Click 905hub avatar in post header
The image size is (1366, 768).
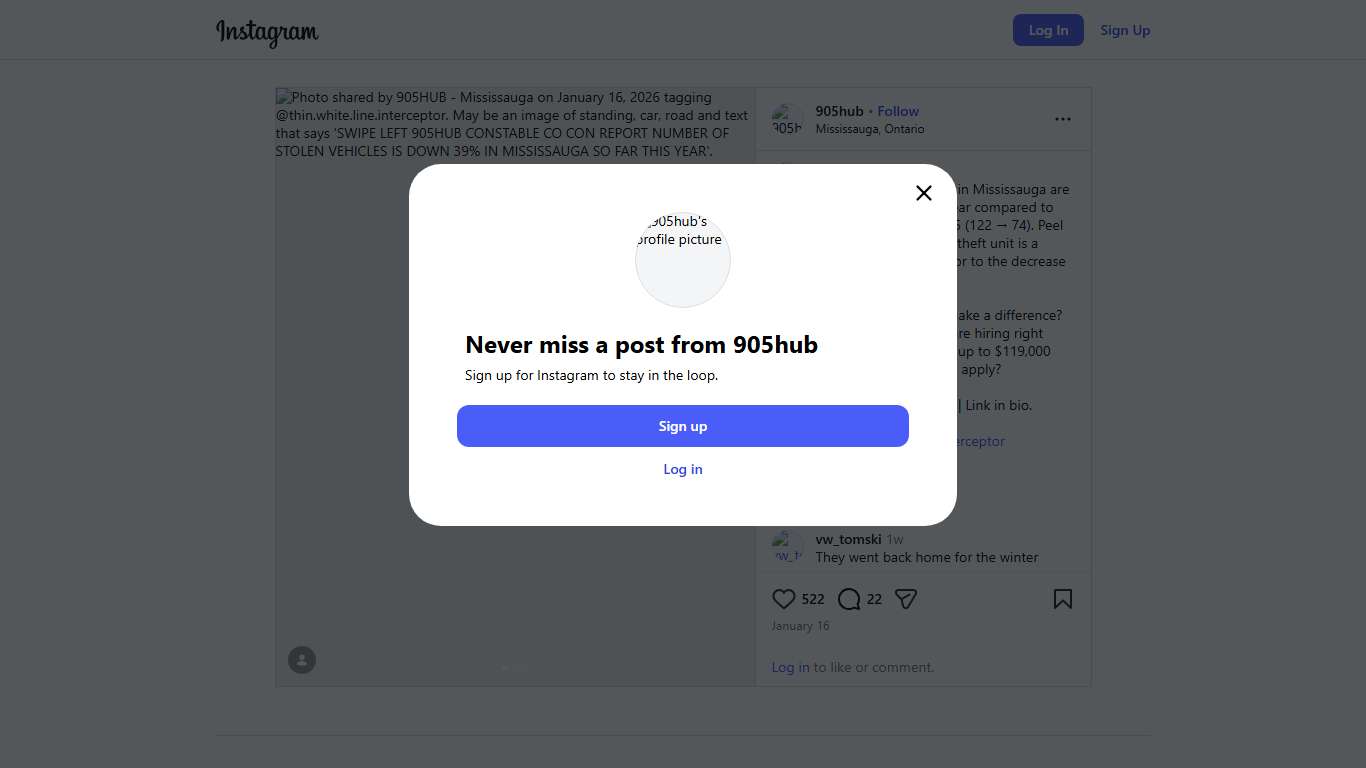coord(788,119)
